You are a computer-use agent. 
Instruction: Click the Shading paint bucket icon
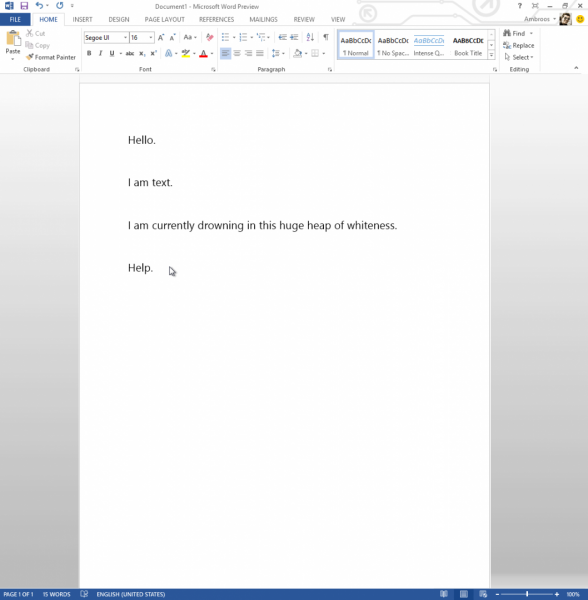click(x=298, y=53)
